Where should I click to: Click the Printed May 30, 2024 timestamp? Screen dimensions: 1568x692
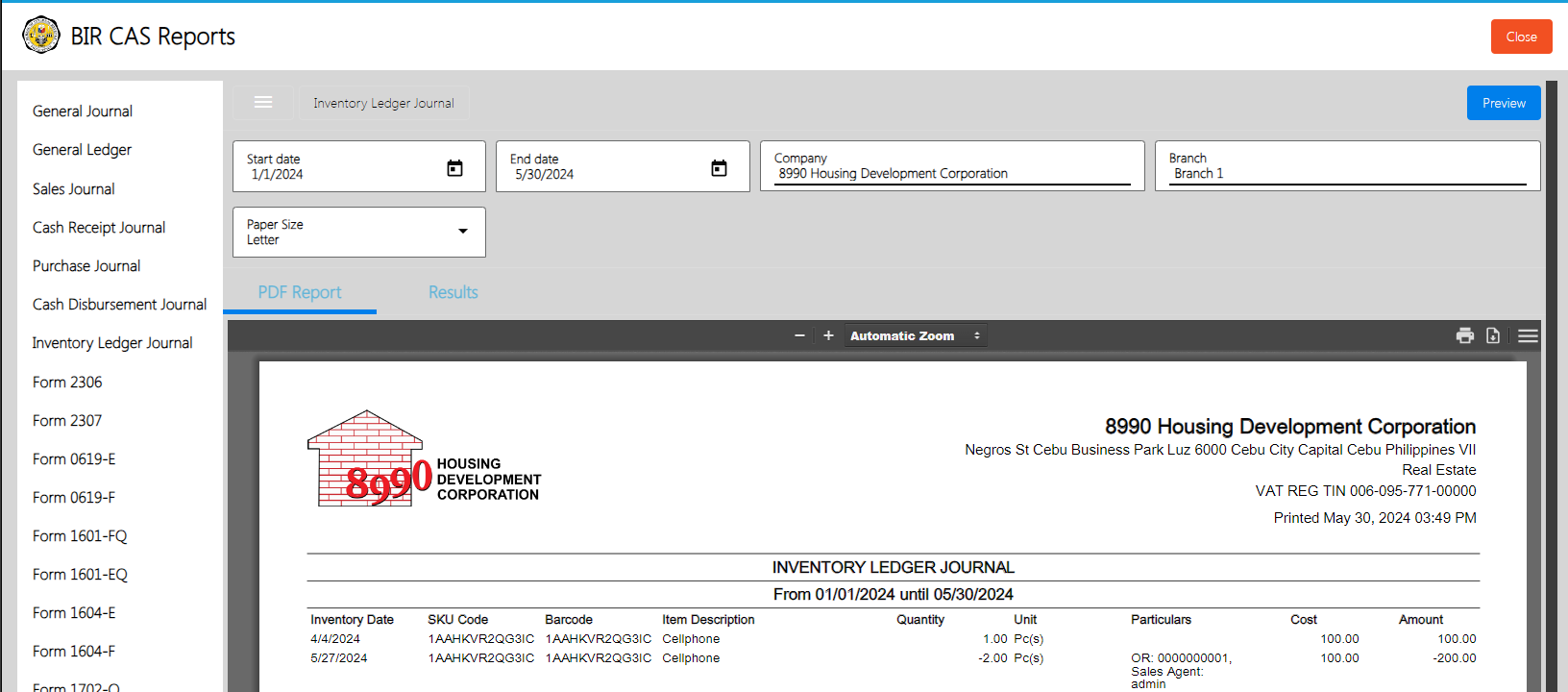(x=1375, y=518)
